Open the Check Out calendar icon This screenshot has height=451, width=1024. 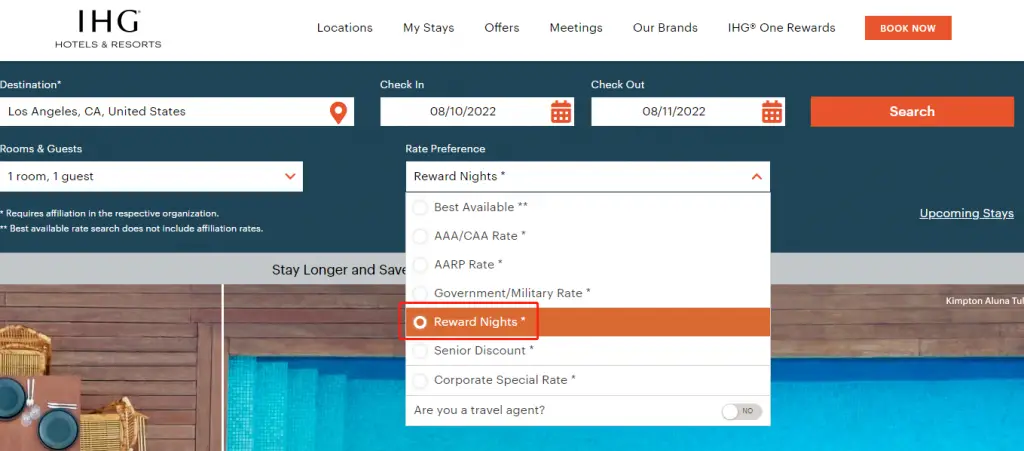coord(771,112)
